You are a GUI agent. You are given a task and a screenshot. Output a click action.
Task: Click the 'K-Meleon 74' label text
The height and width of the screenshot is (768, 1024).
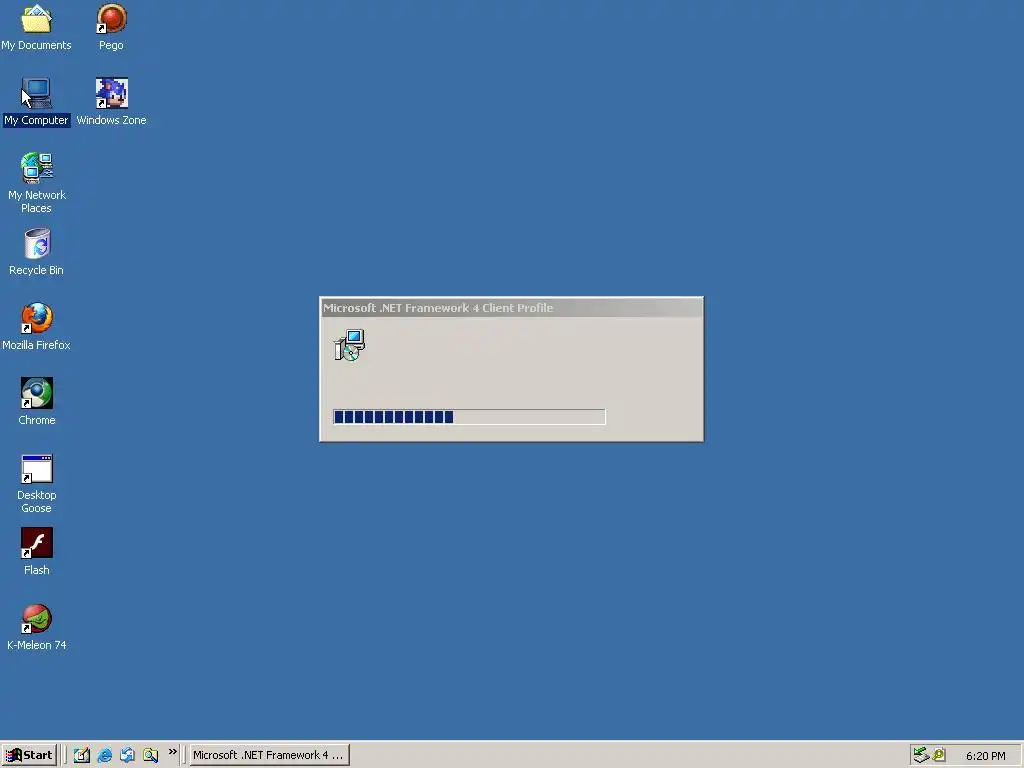37,645
